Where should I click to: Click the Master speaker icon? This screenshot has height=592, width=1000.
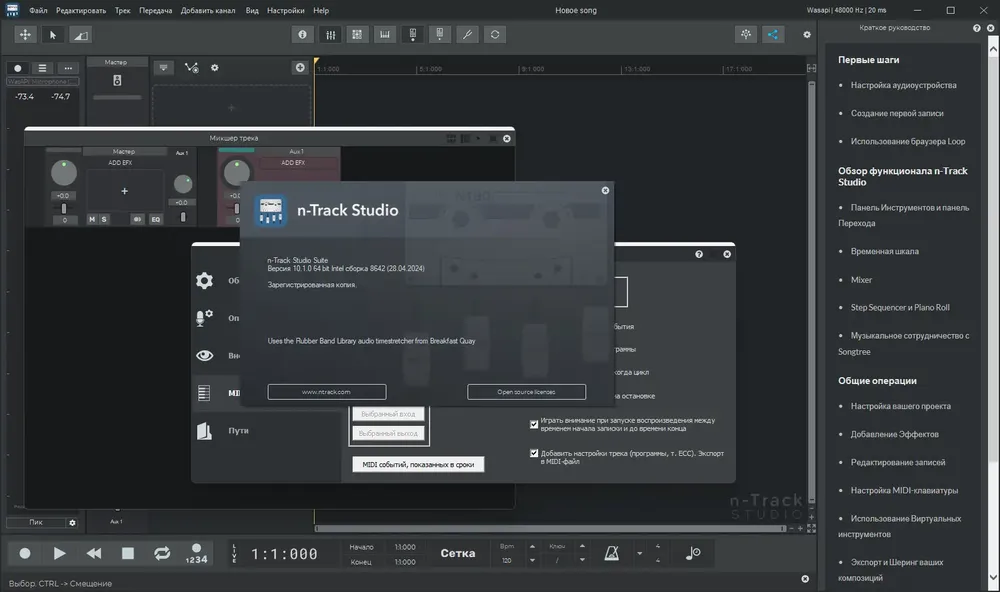[117, 80]
